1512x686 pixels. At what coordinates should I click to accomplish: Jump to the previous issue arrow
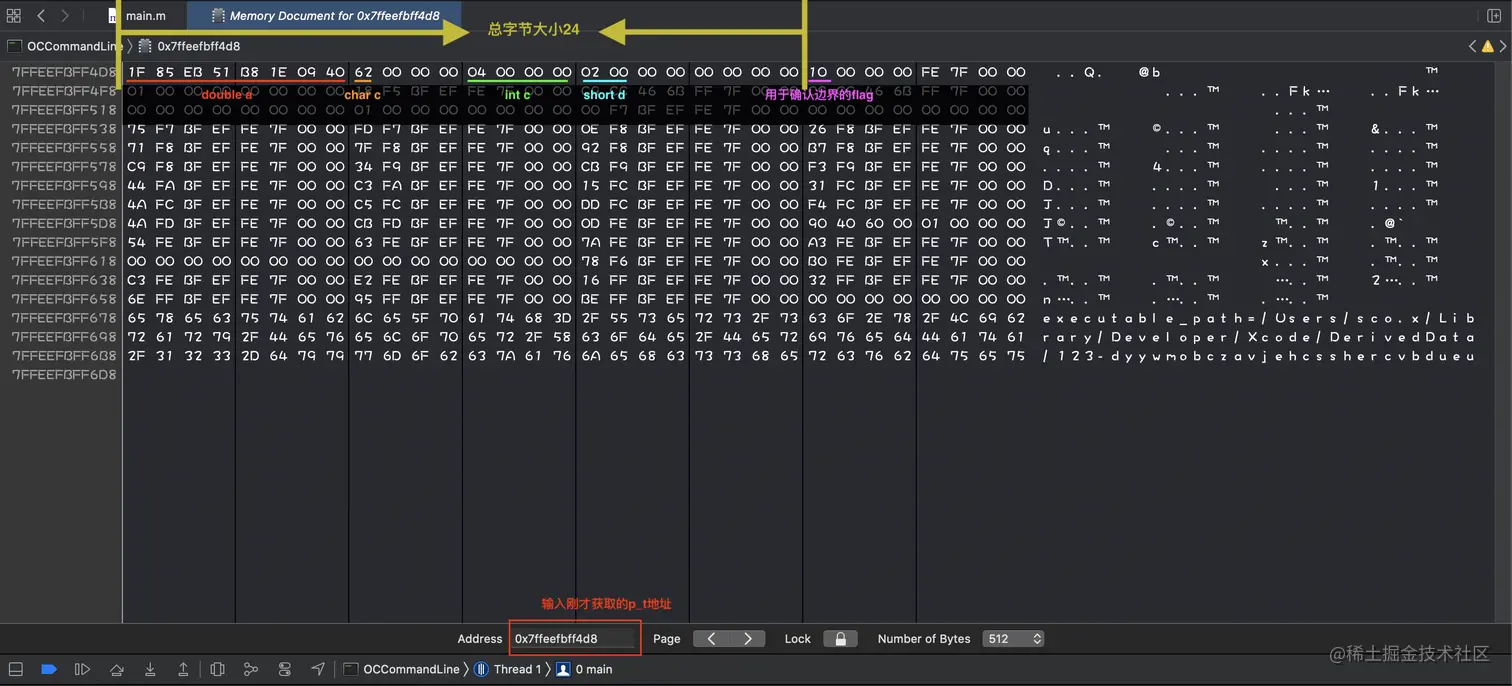coord(1472,46)
